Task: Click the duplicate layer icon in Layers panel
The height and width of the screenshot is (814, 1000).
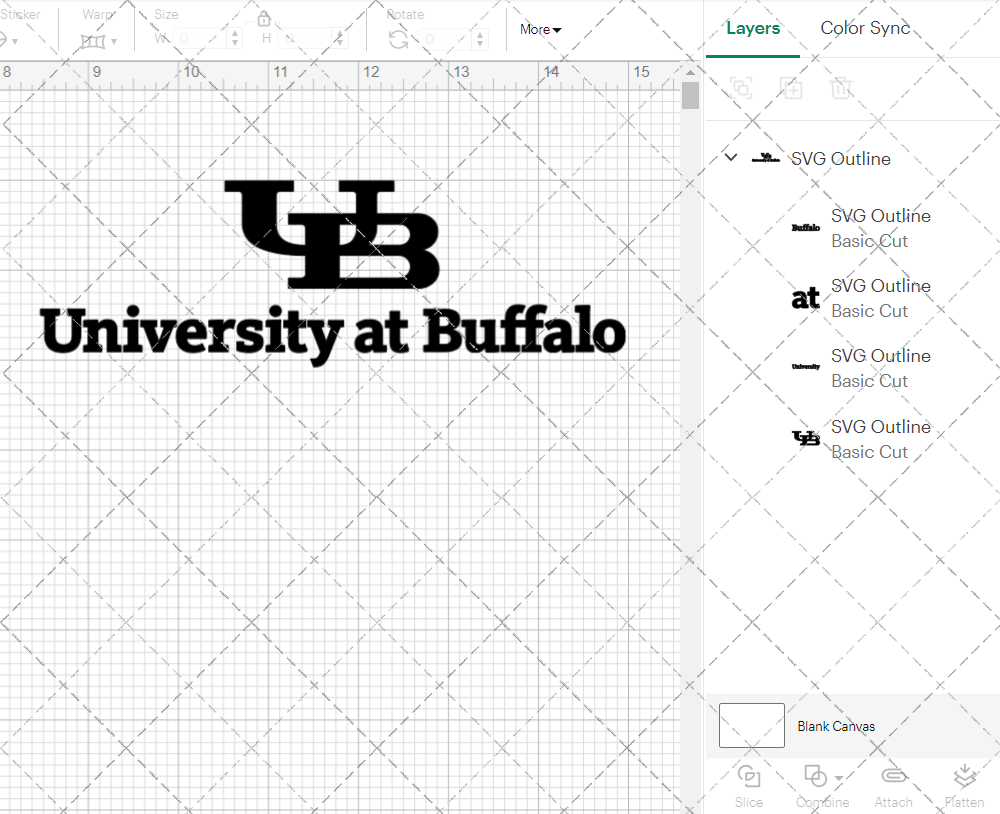Action: pyautogui.click(x=792, y=88)
